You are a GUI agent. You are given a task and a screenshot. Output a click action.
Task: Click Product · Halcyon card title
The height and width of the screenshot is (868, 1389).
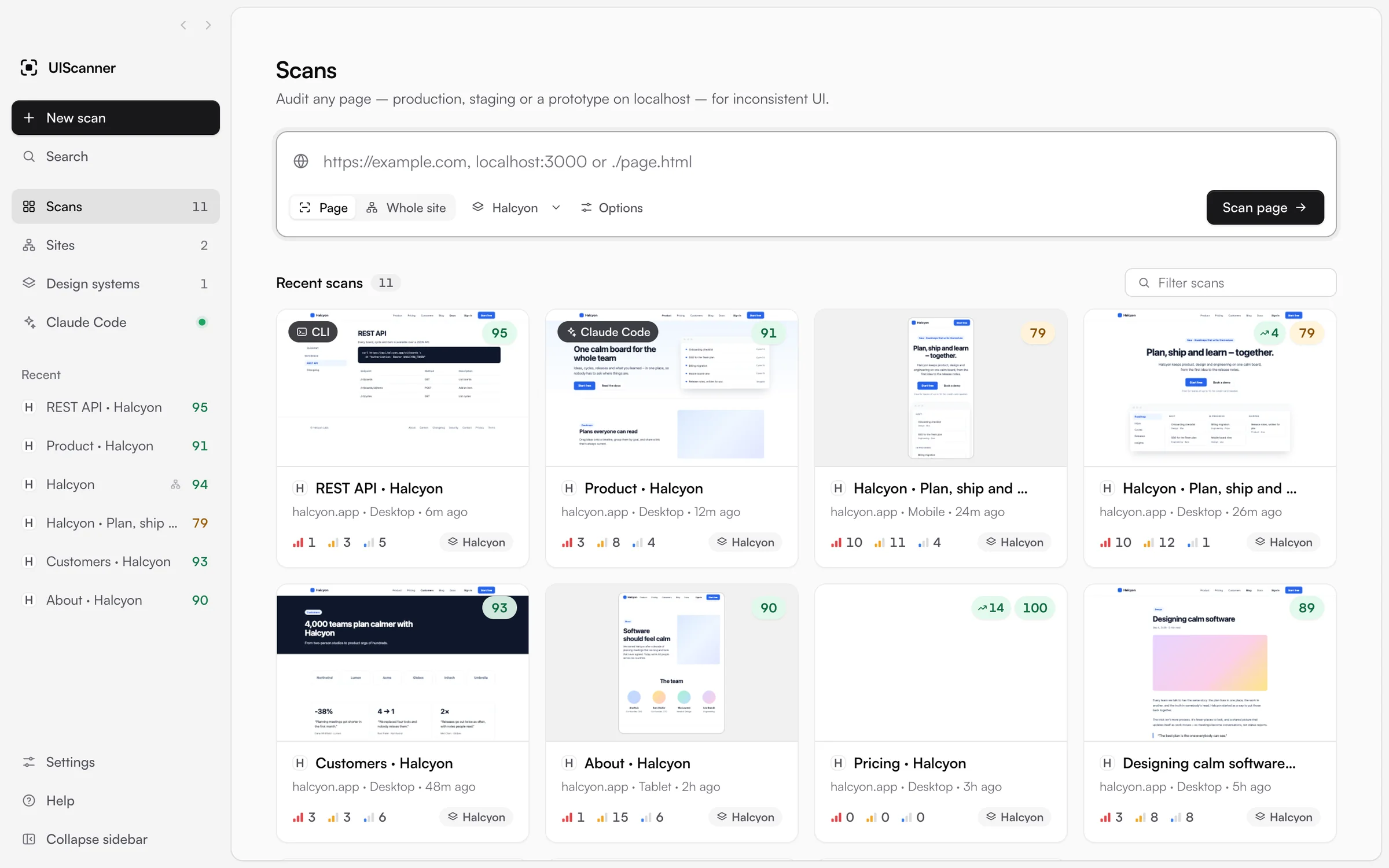tap(644, 488)
